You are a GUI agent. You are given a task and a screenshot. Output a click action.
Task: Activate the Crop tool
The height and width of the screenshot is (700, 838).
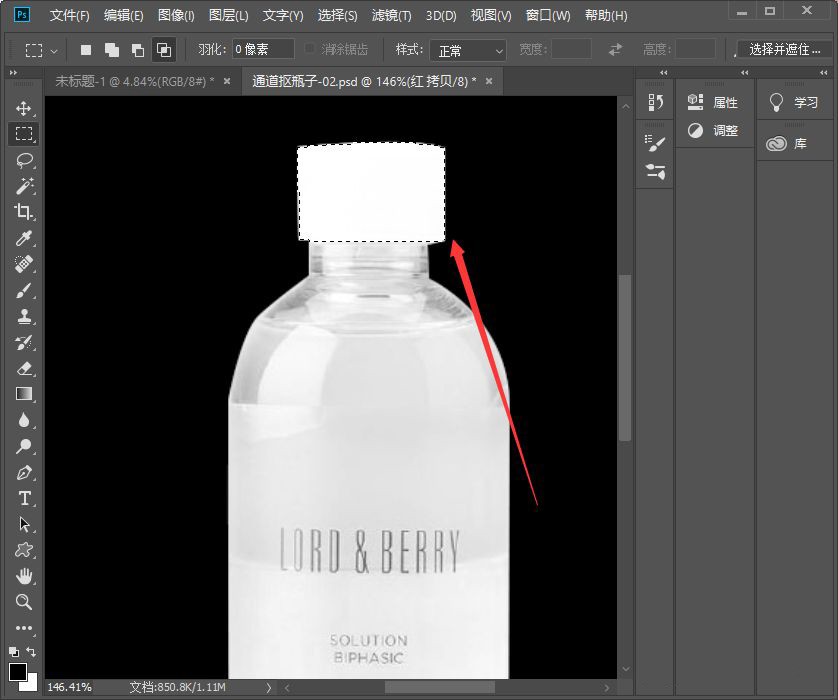coord(24,212)
